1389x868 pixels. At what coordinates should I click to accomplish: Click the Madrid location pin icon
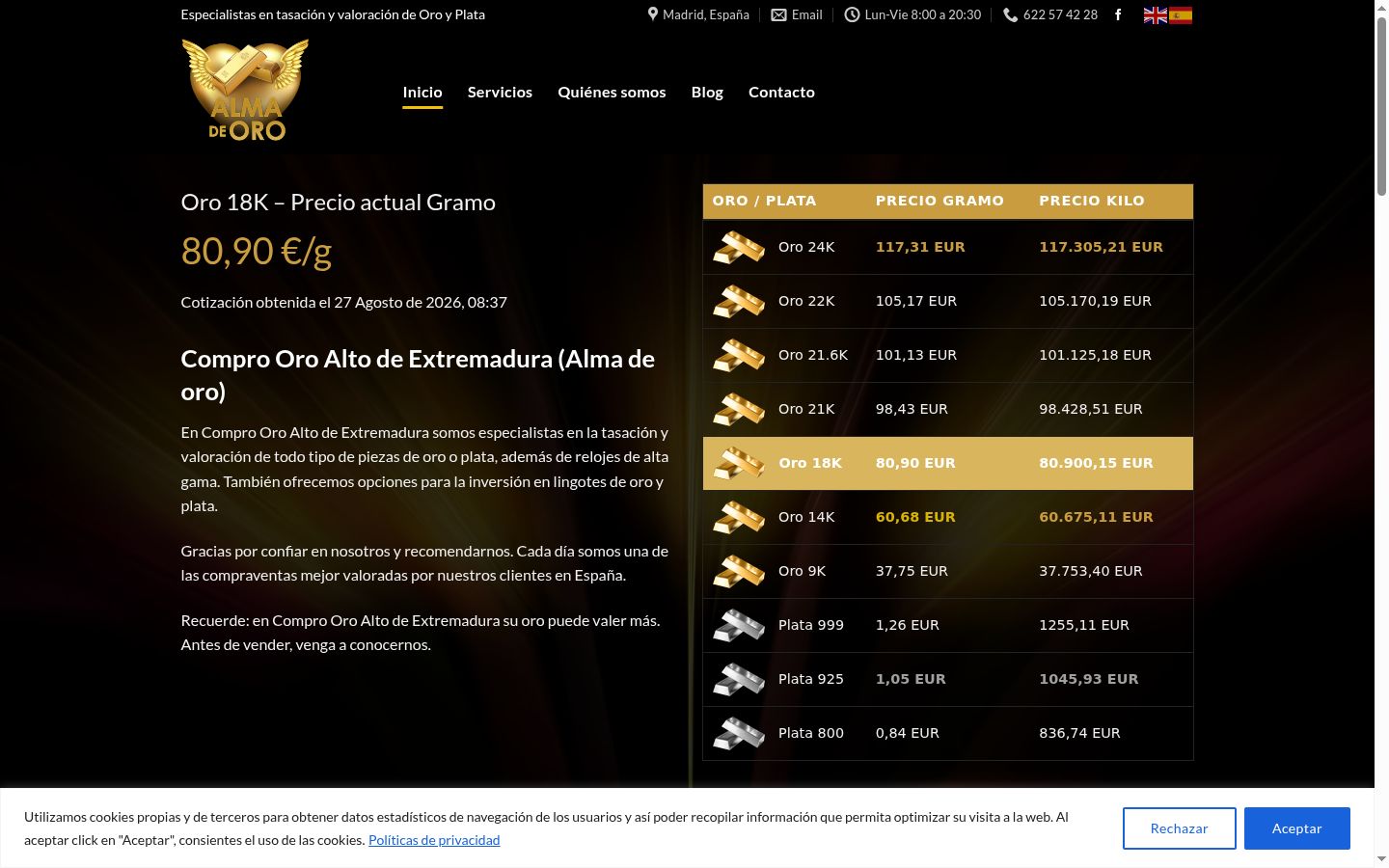pos(653,14)
